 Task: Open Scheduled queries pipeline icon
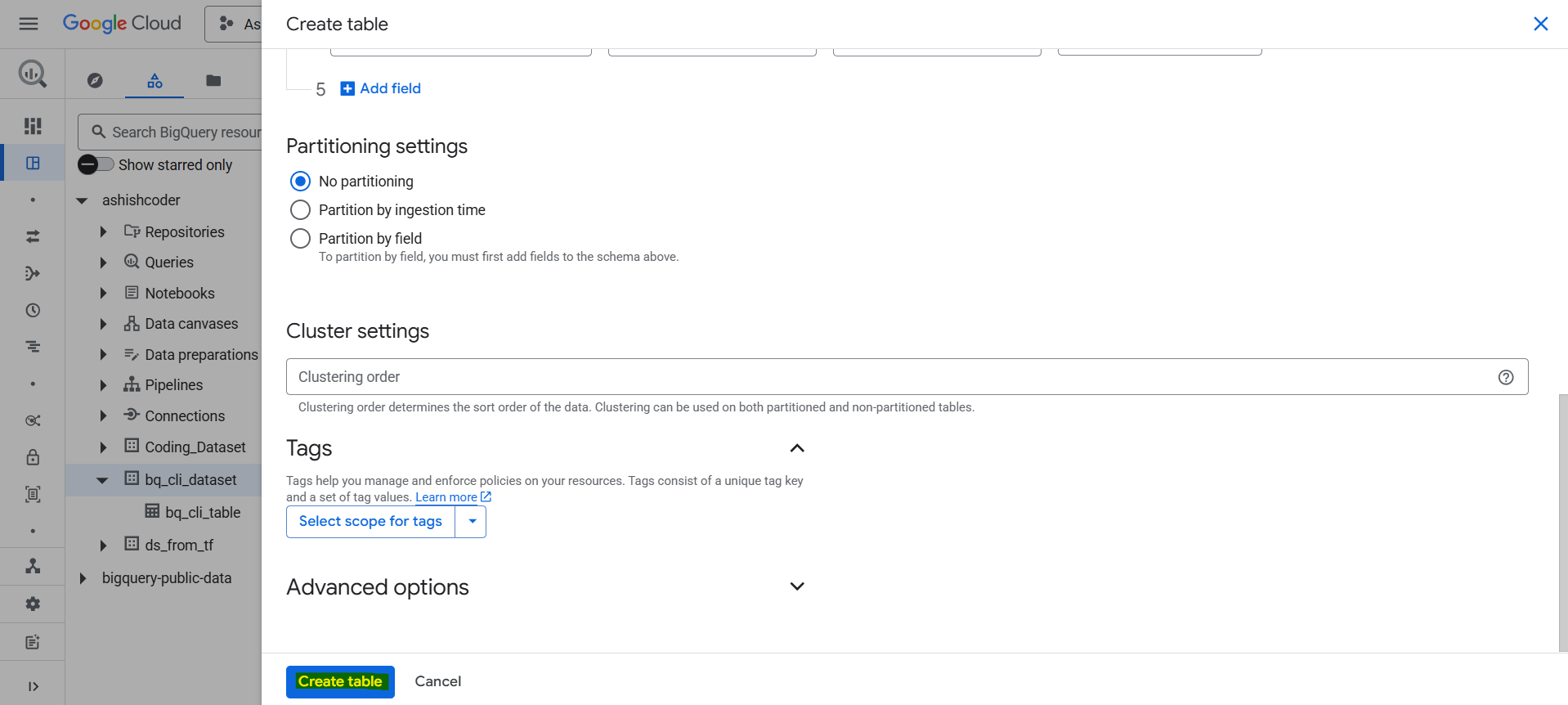(x=33, y=273)
